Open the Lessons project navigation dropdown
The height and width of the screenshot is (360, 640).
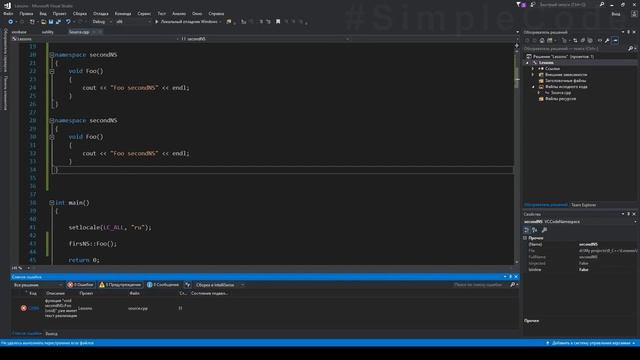pos(95,39)
